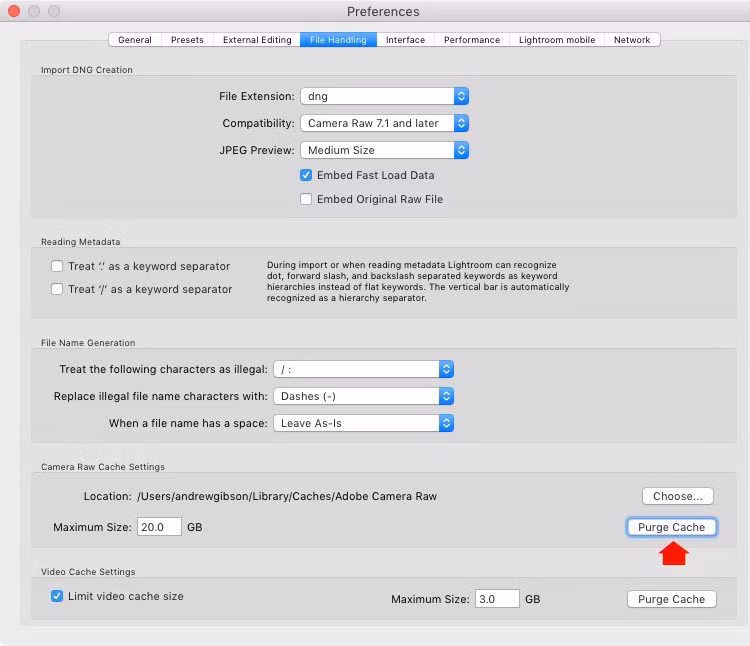The width and height of the screenshot is (750, 646).
Task: Open JPEG Preview Medium Size dropdown
Action: tap(385, 150)
